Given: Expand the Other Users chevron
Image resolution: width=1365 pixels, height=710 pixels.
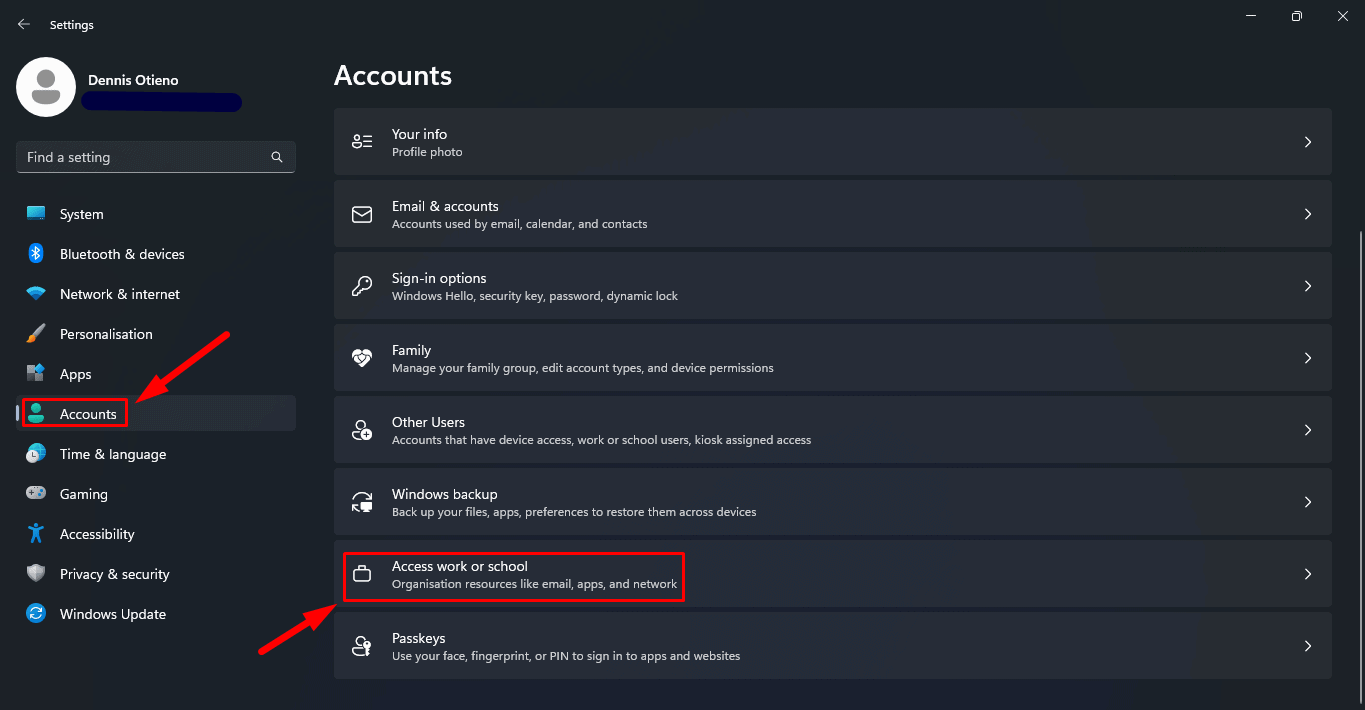Looking at the screenshot, I should [x=1307, y=430].
